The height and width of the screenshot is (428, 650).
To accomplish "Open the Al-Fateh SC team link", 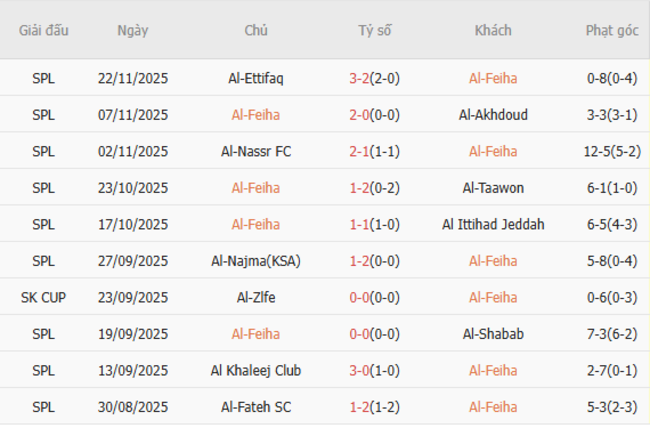I will [256, 407].
